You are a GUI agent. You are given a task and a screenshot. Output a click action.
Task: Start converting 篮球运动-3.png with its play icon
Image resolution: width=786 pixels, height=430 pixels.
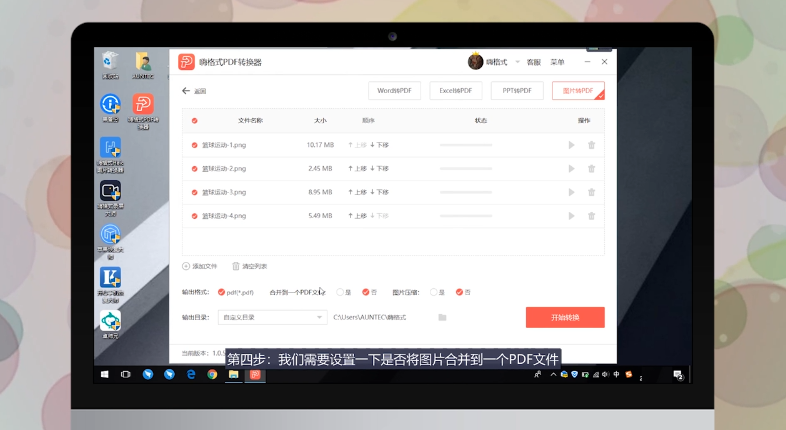[x=571, y=192]
